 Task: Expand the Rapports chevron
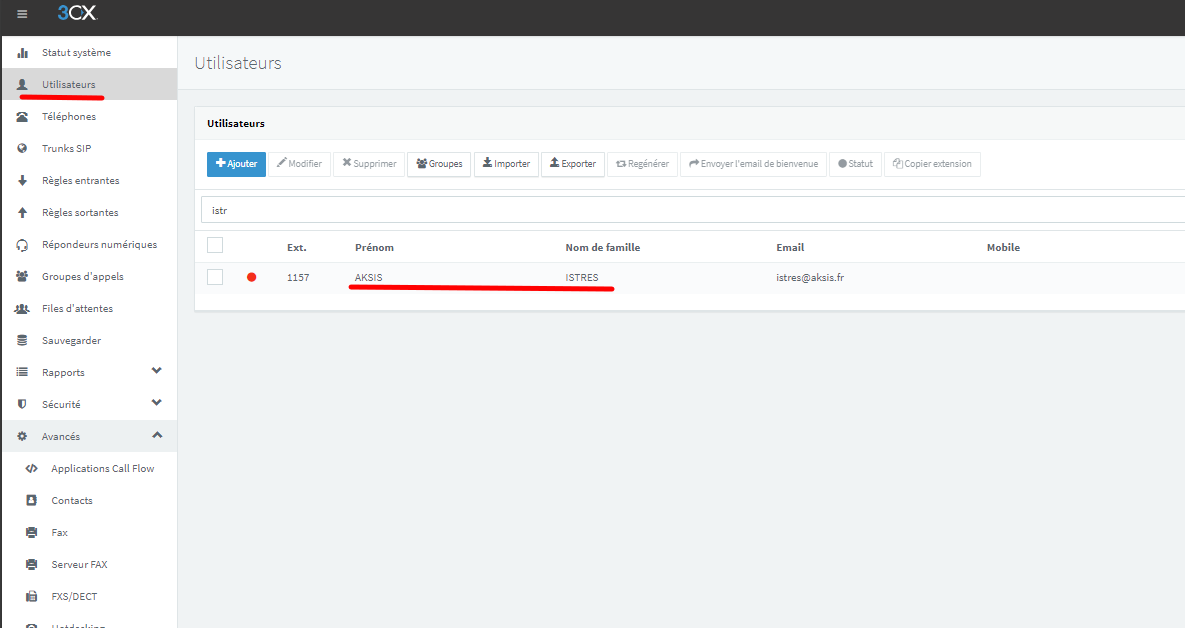pos(157,371)
